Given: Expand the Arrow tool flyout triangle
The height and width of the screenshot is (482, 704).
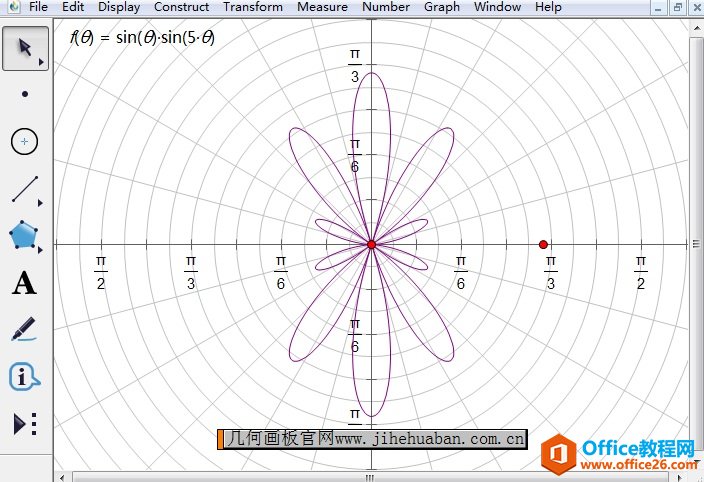Looking at the screenshot, I should pos(41,62).
